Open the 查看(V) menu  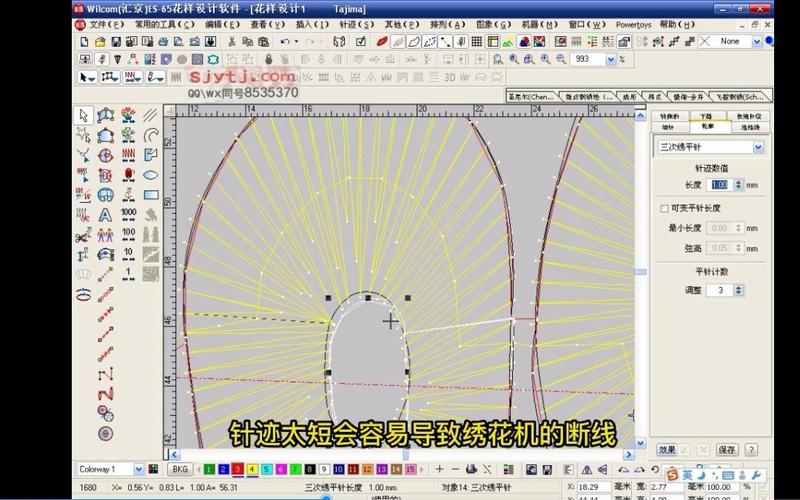(267, 24)
